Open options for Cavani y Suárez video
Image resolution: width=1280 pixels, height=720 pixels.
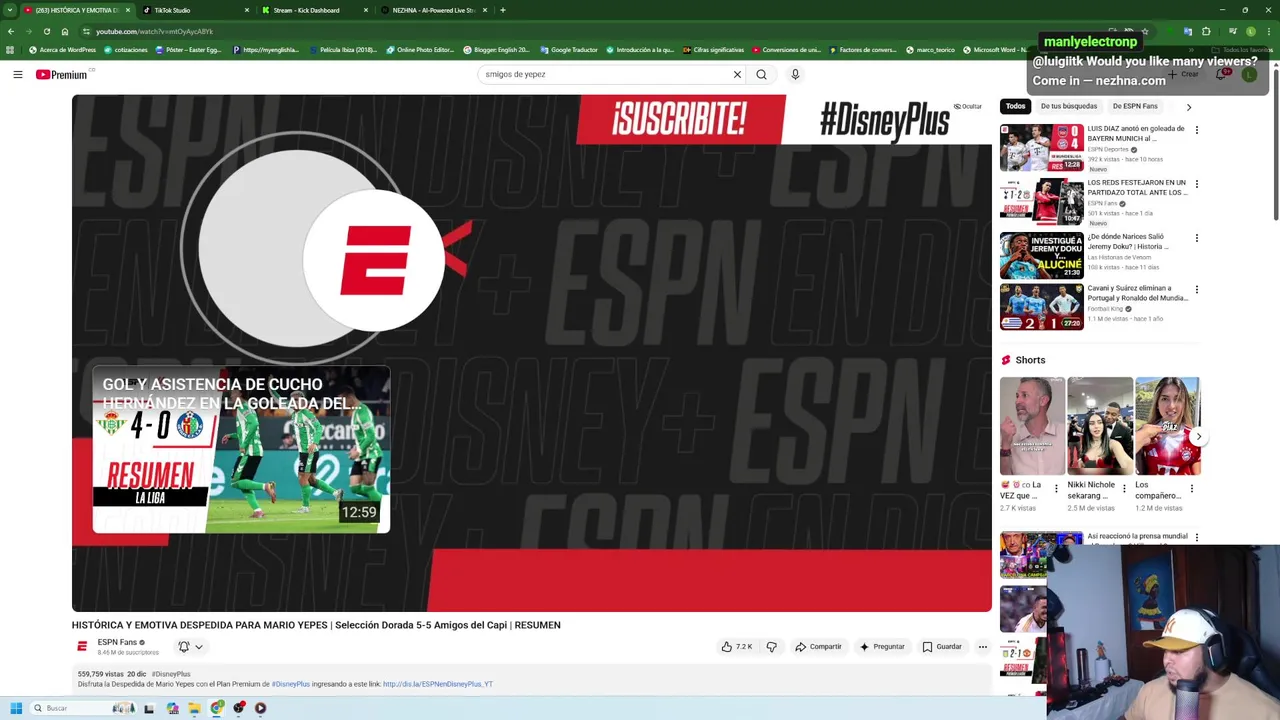[x=1196, y=290]
